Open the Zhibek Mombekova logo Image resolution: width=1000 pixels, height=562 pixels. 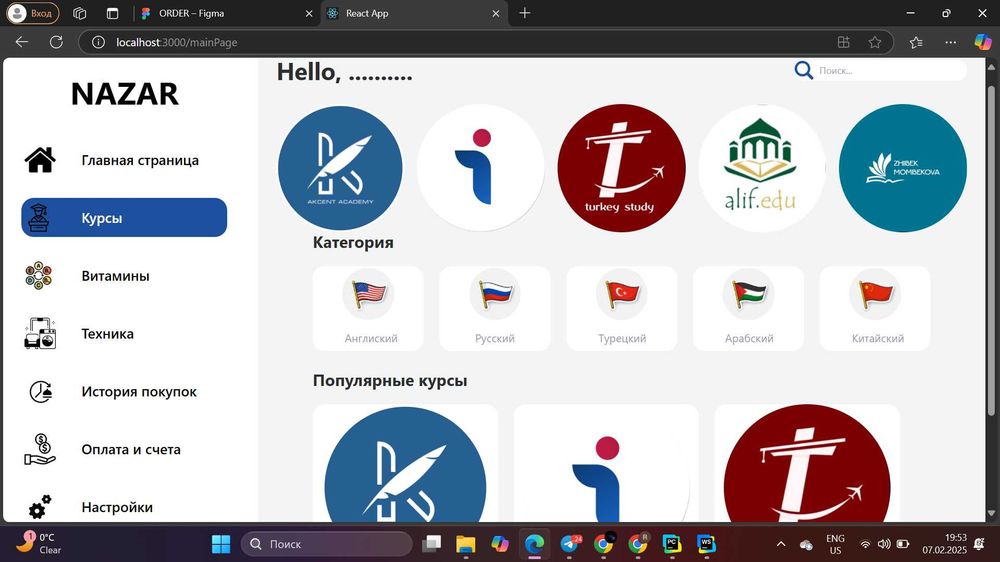click(x=902, y=168)
